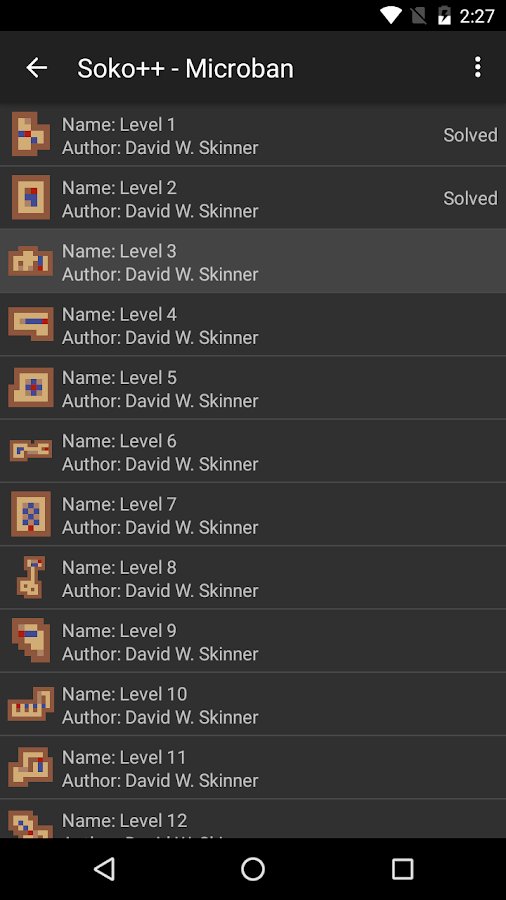Tap the Level 2 puzzle thumbnail
506x900 pixels.
[30, 197]
